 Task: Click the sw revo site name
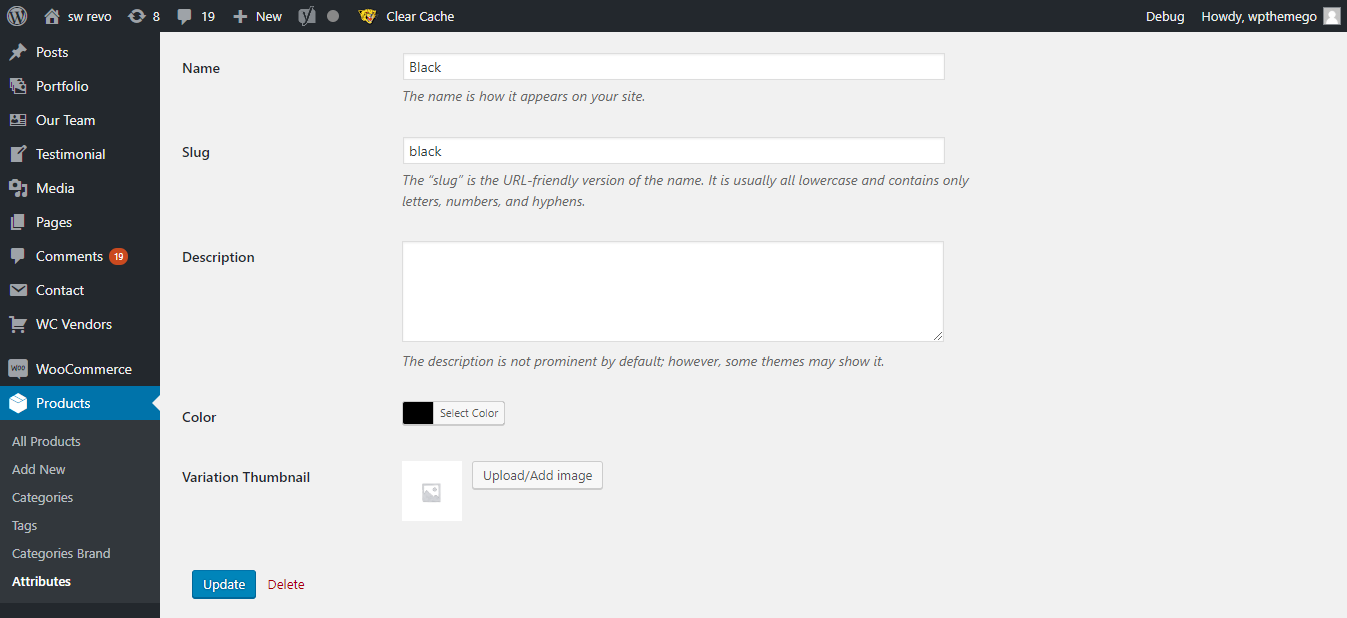click(x=90, y=16)
